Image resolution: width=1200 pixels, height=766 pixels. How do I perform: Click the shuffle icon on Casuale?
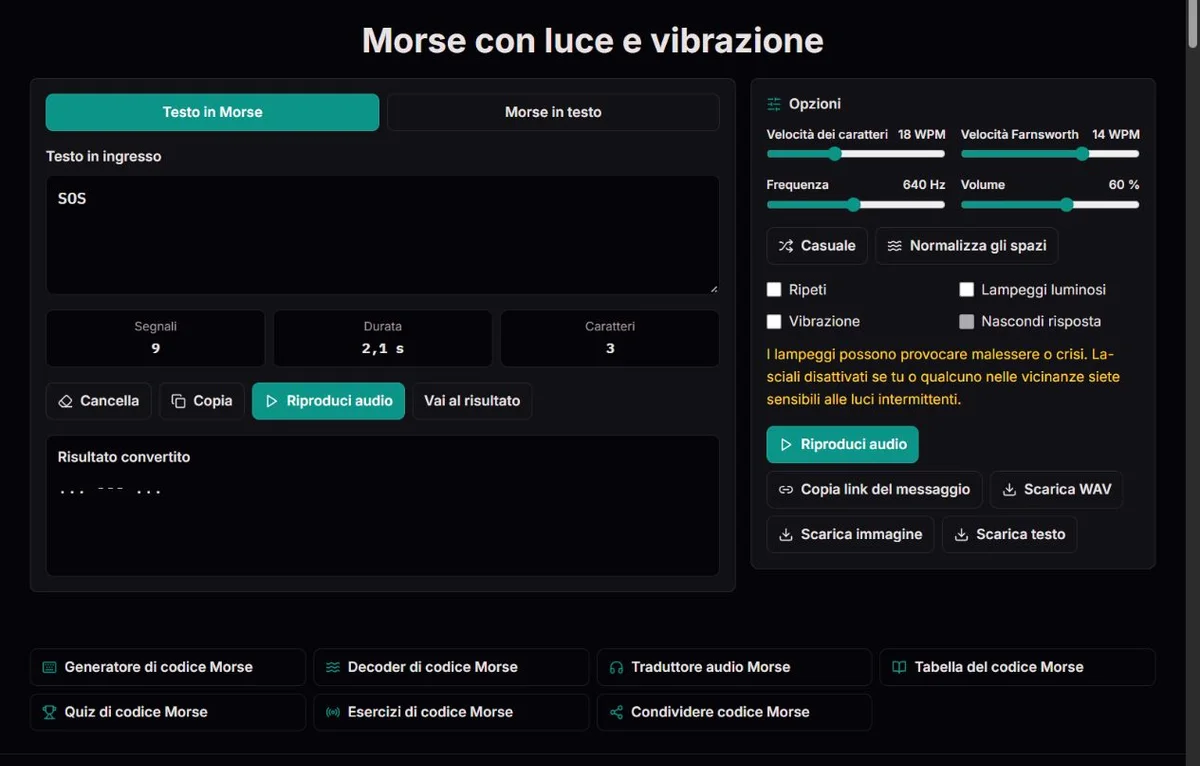[786, 246]
